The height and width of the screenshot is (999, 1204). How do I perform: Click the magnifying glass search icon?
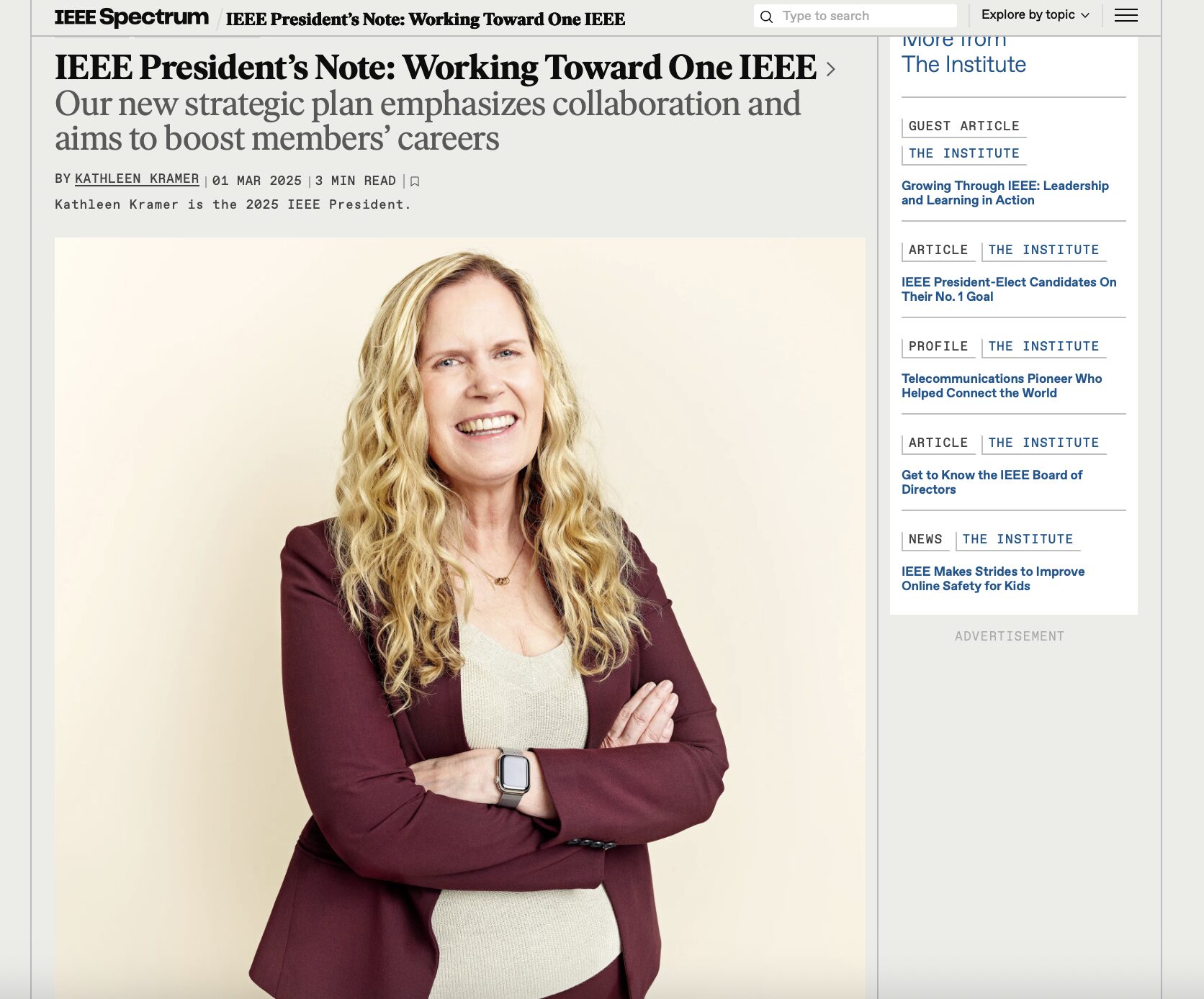click(767, 17)
